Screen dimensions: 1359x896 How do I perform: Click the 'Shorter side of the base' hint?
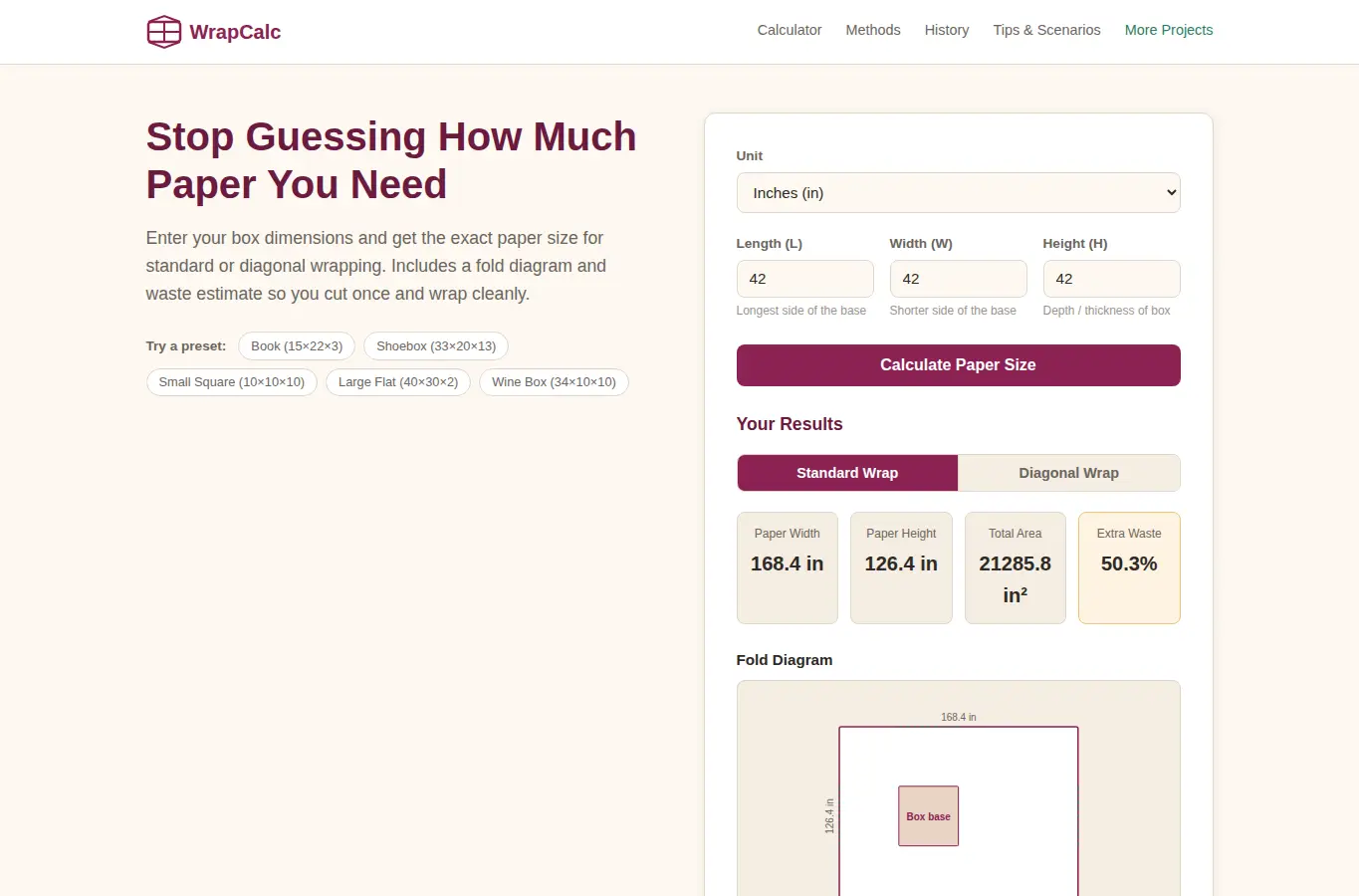953,311
